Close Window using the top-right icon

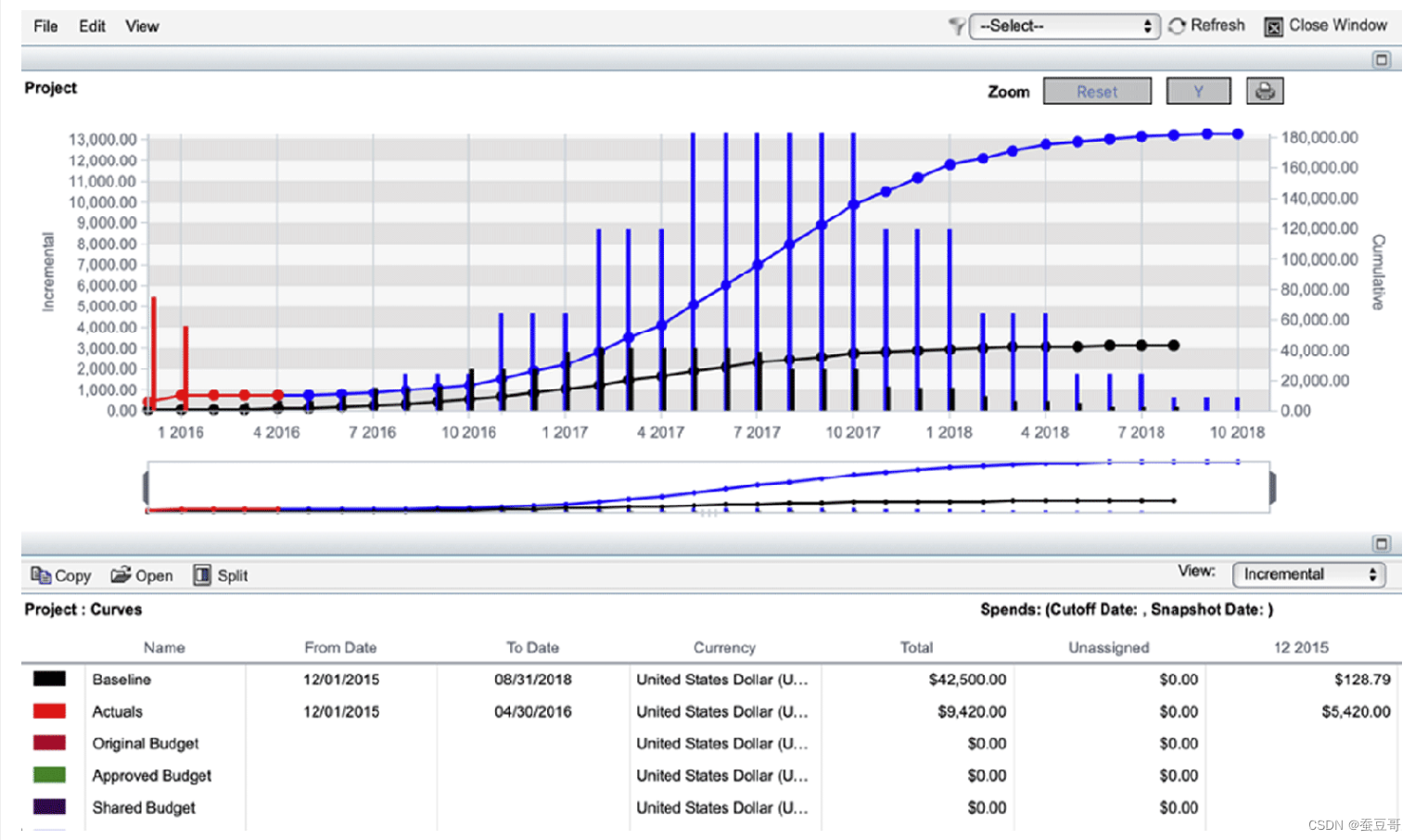1274,26
